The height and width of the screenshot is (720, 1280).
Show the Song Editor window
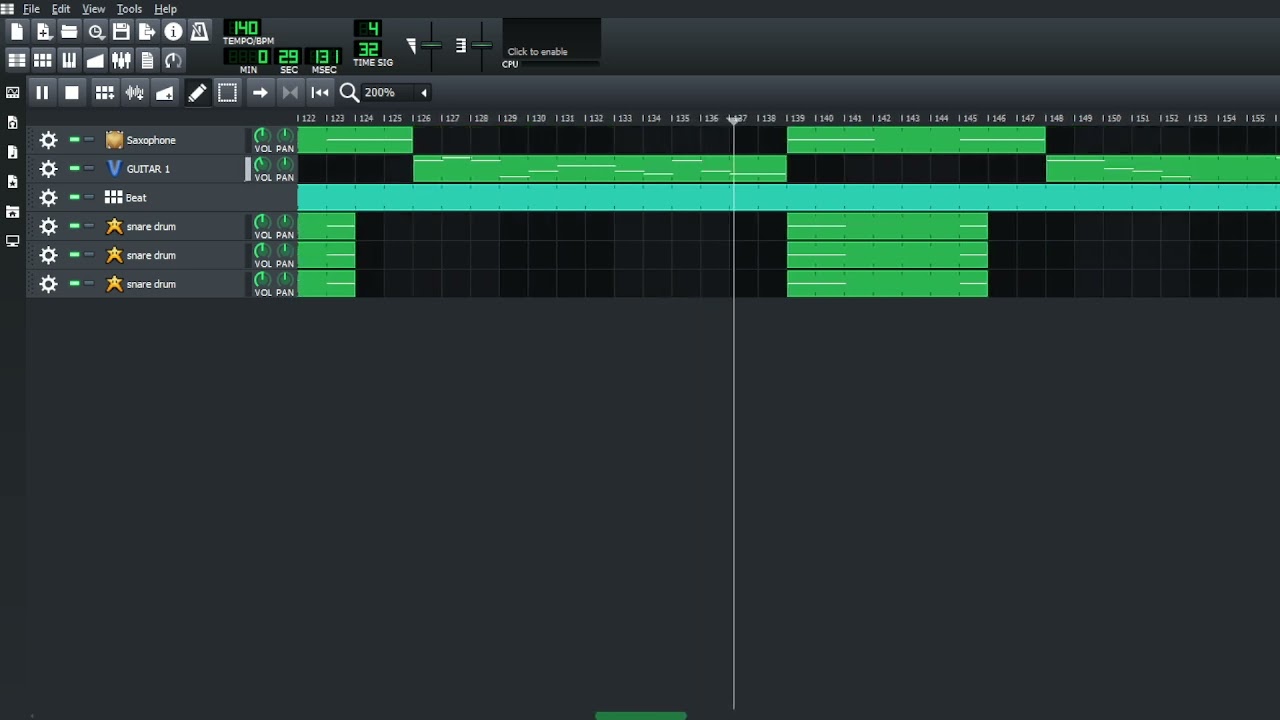(x=17, y=60)
